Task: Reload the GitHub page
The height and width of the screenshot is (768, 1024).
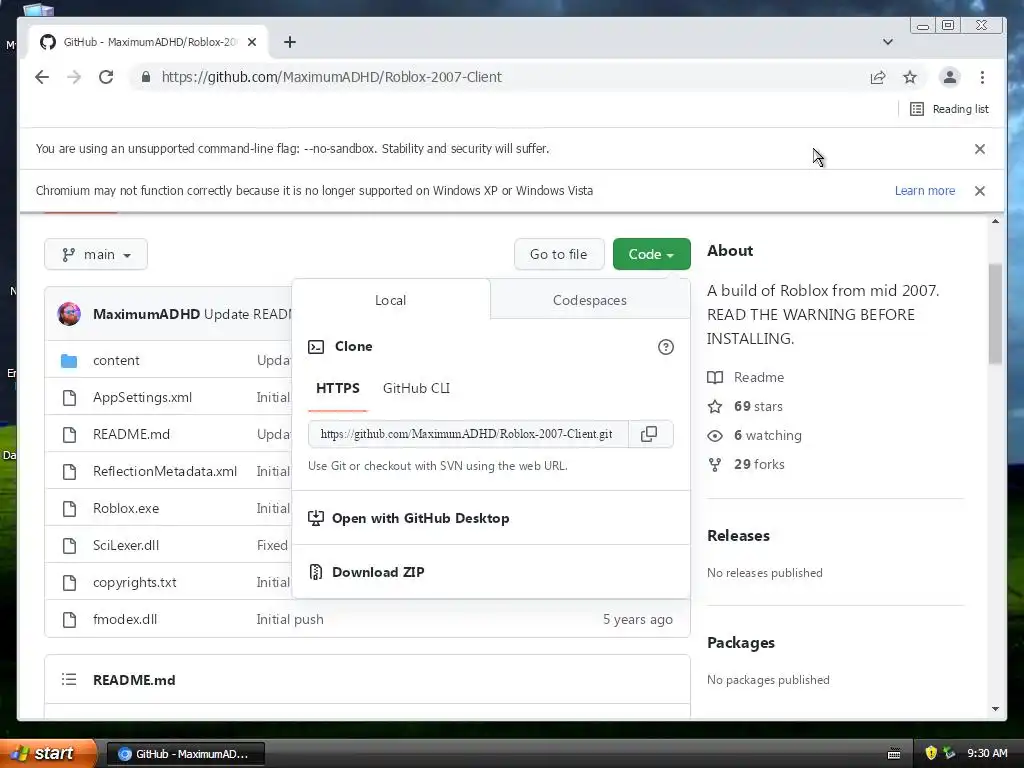Action: pyautogui.click(x=106, y=77)
